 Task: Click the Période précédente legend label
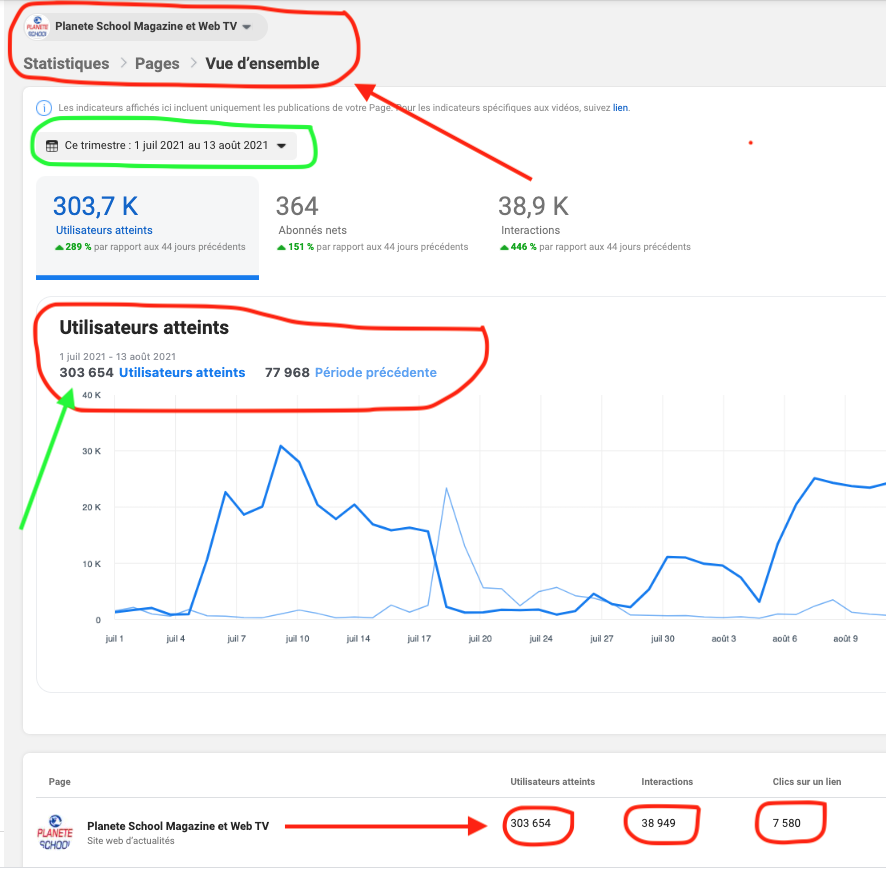click(x=376, y=372)
